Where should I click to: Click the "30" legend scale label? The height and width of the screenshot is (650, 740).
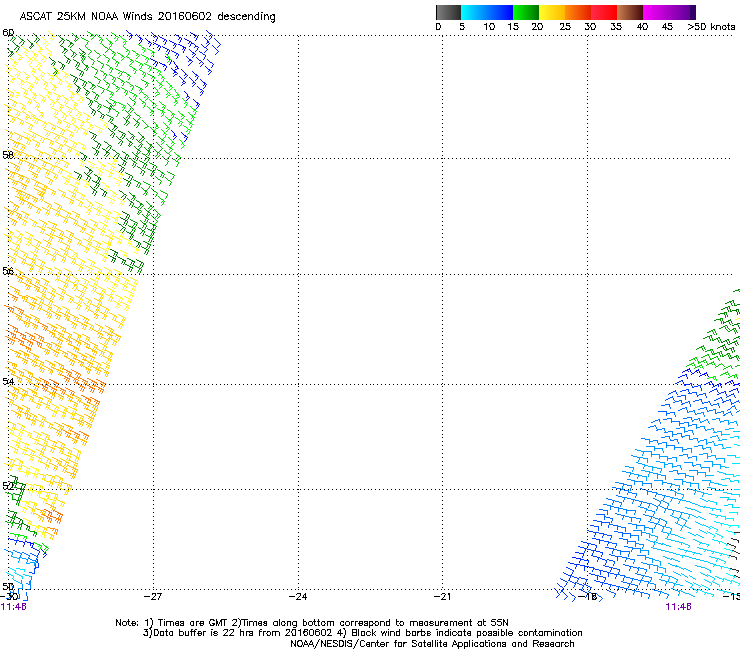pyautogui.click(x=590, y=27)
